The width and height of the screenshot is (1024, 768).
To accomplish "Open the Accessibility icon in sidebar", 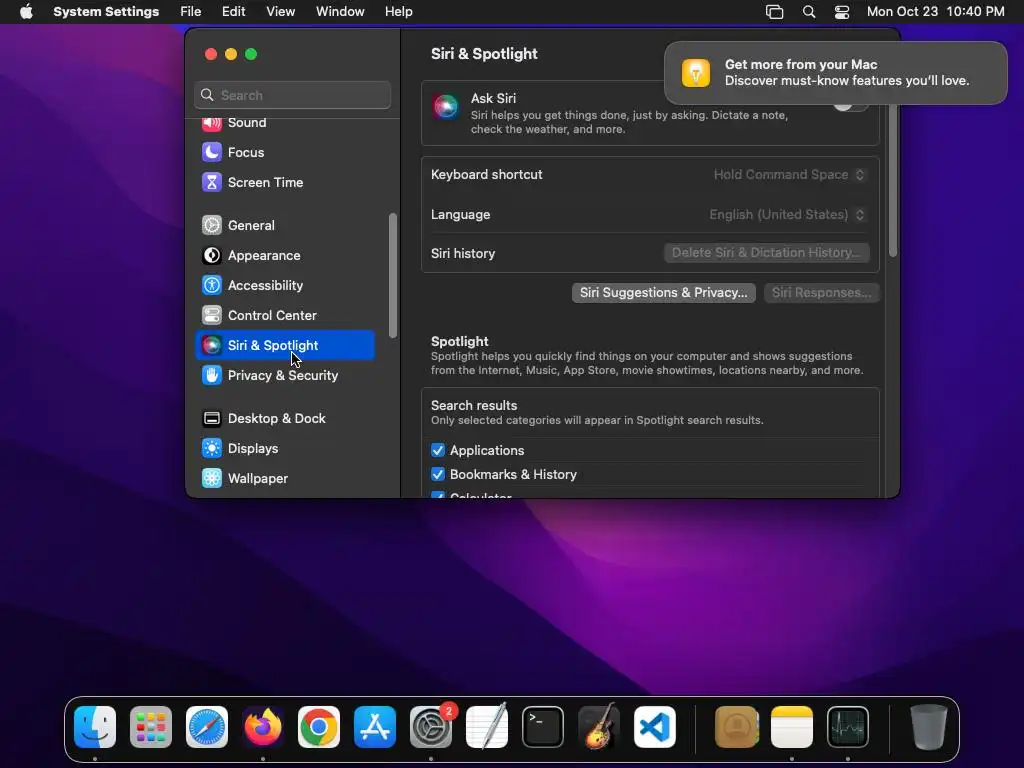I will tap(212, 285).
